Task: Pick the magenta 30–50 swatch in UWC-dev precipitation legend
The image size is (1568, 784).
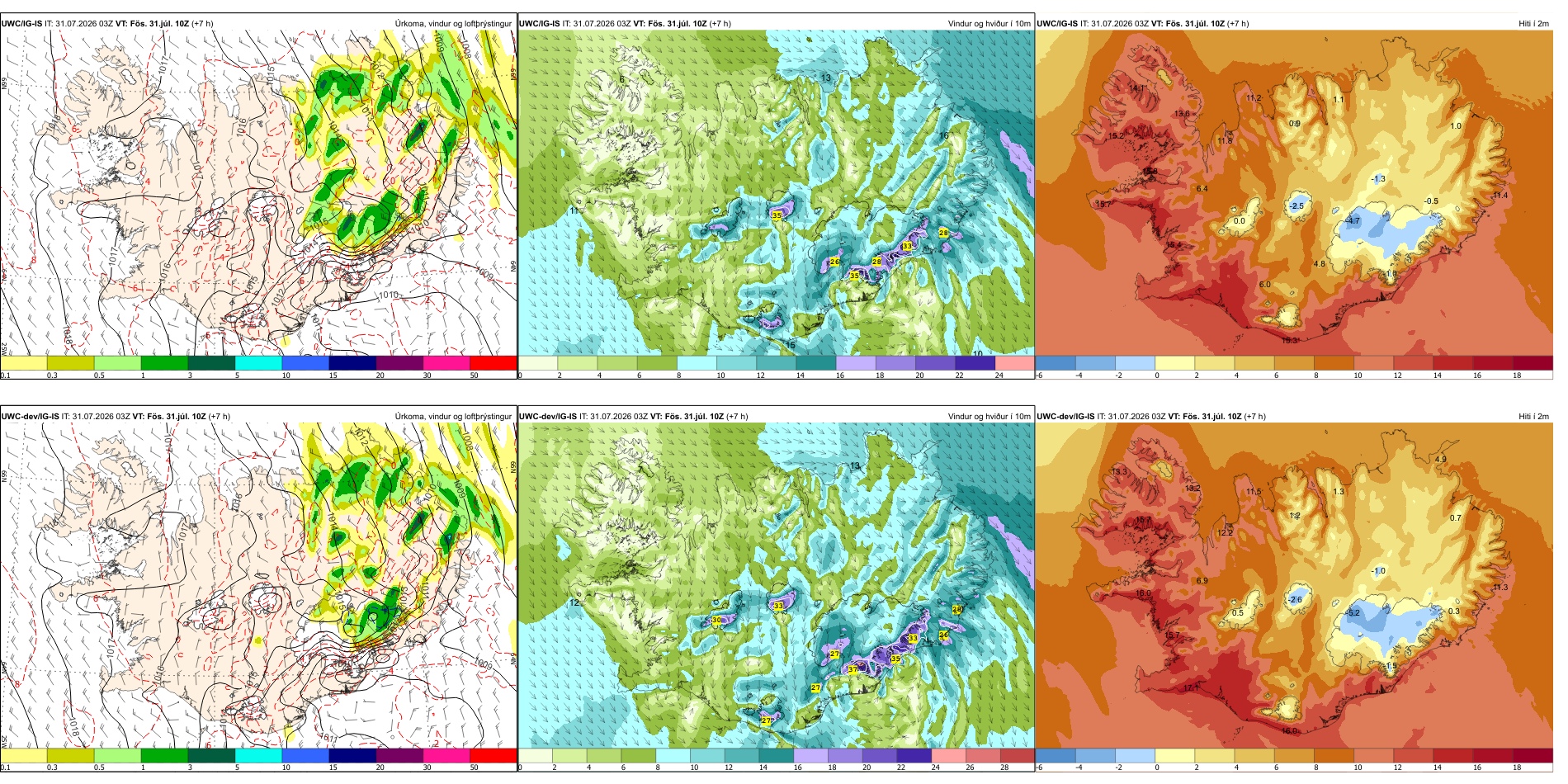Action: (x=446, y=756)
